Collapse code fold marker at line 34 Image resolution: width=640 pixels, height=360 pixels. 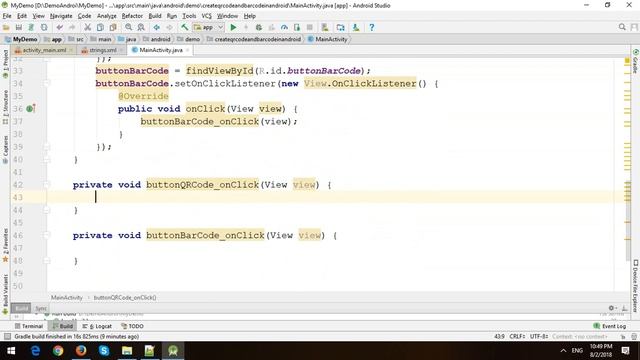(x=47, y=83)
